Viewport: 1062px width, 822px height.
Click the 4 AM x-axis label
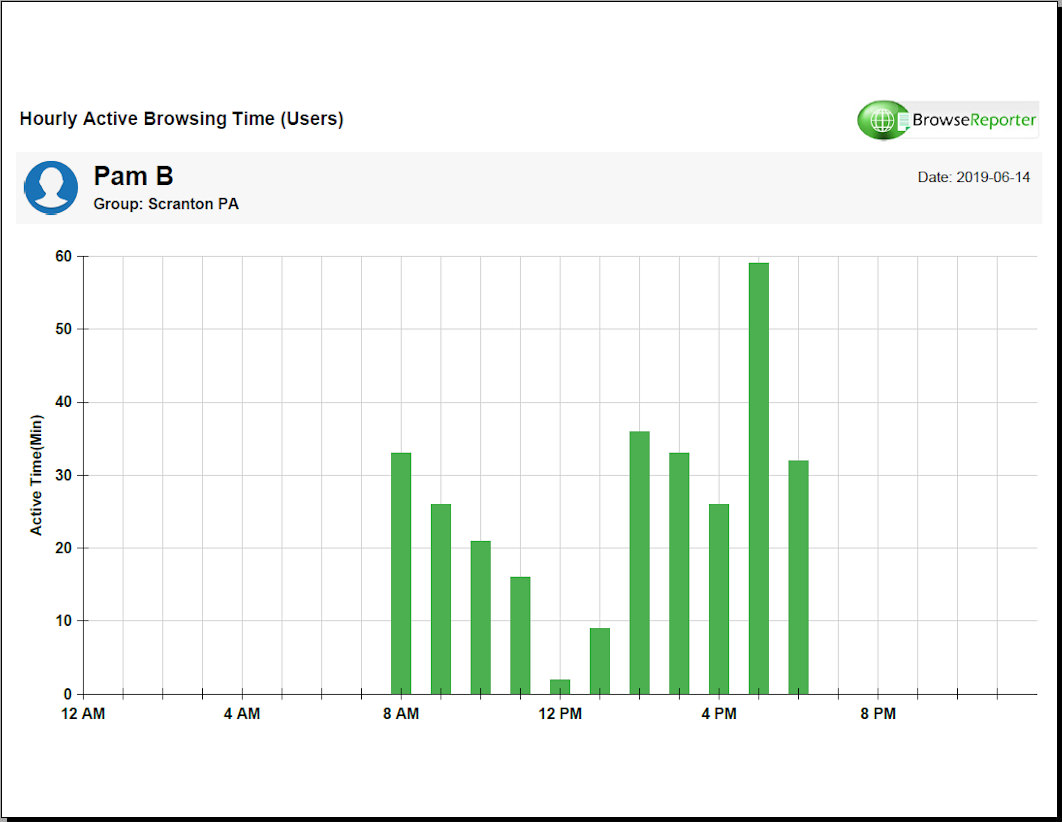point(242,714)
